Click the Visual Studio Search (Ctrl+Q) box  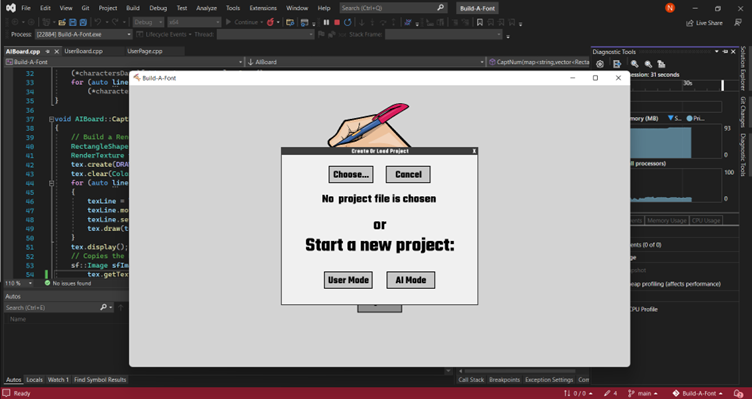[393, 8]
